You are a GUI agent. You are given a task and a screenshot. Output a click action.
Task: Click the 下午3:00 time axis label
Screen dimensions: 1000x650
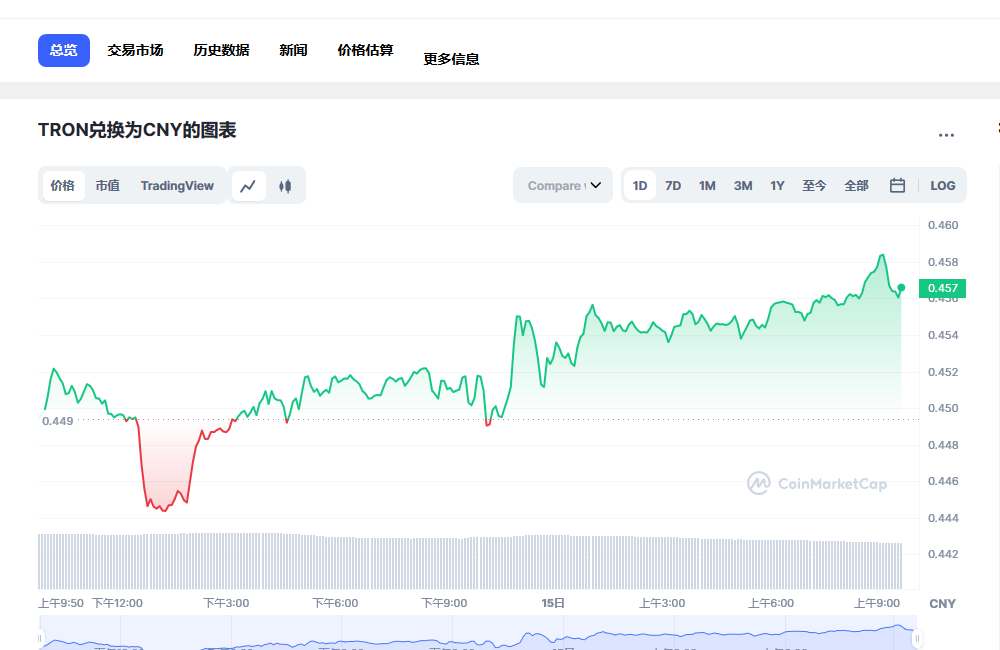(x=226, y=603)
